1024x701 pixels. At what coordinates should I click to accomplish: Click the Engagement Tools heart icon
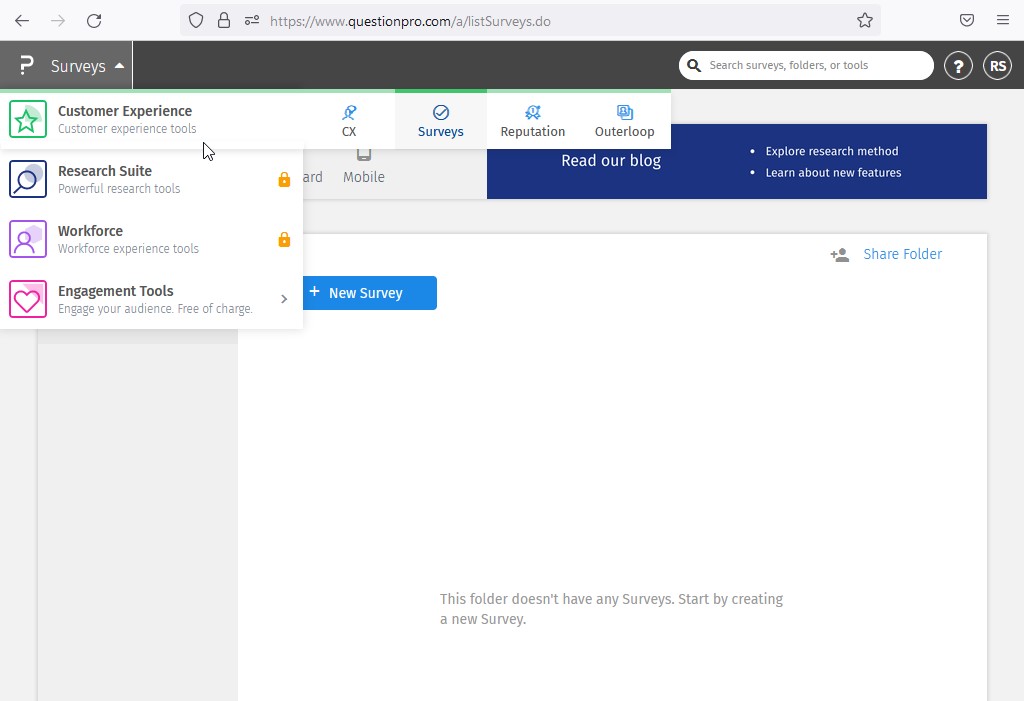pos(28,300)
